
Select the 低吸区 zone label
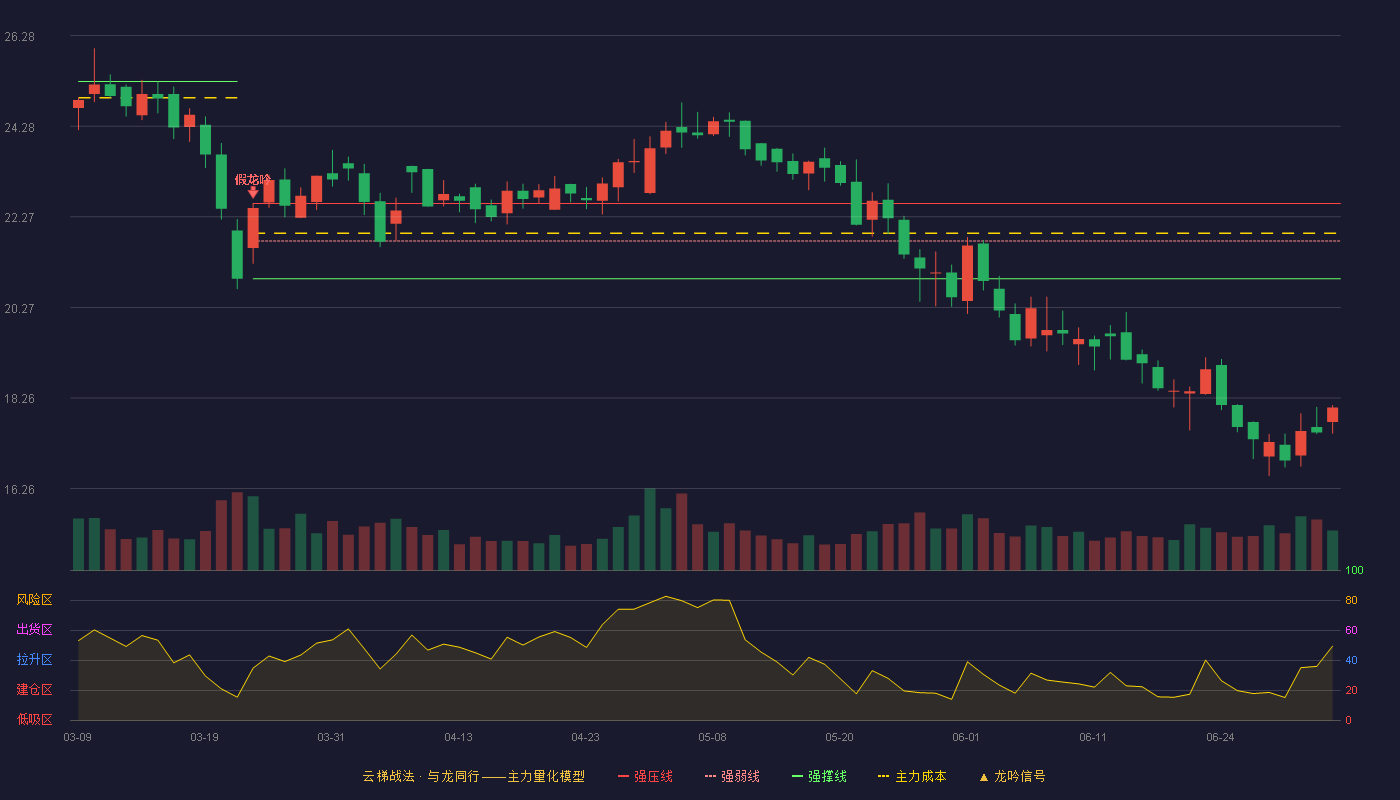(34, 719)
